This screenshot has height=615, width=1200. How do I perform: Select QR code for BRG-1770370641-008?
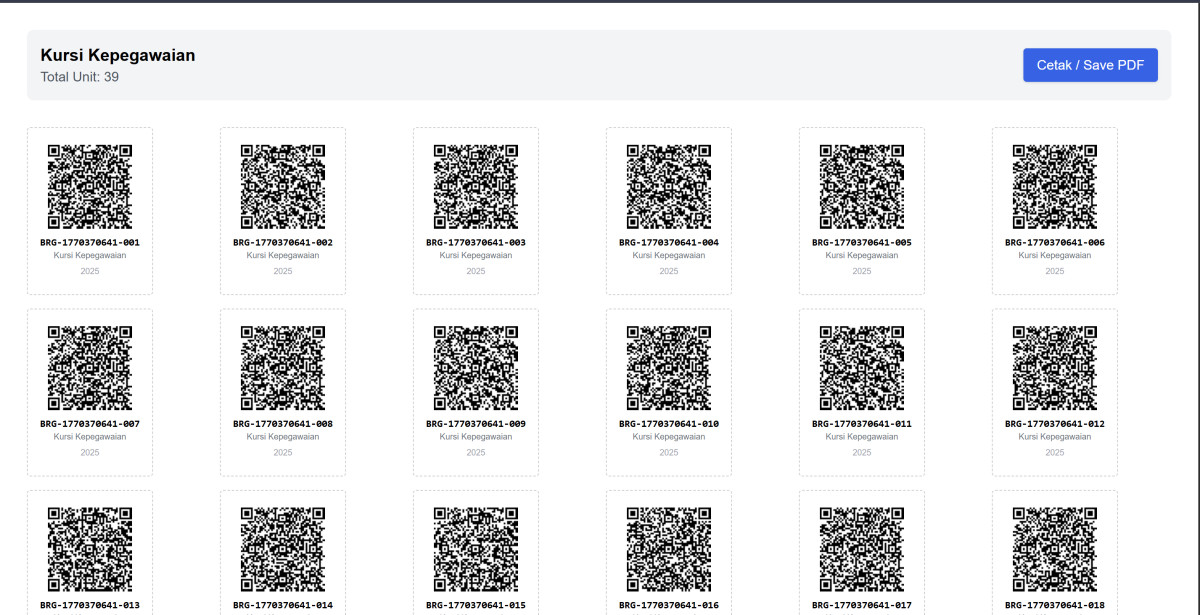pos(283,368)
